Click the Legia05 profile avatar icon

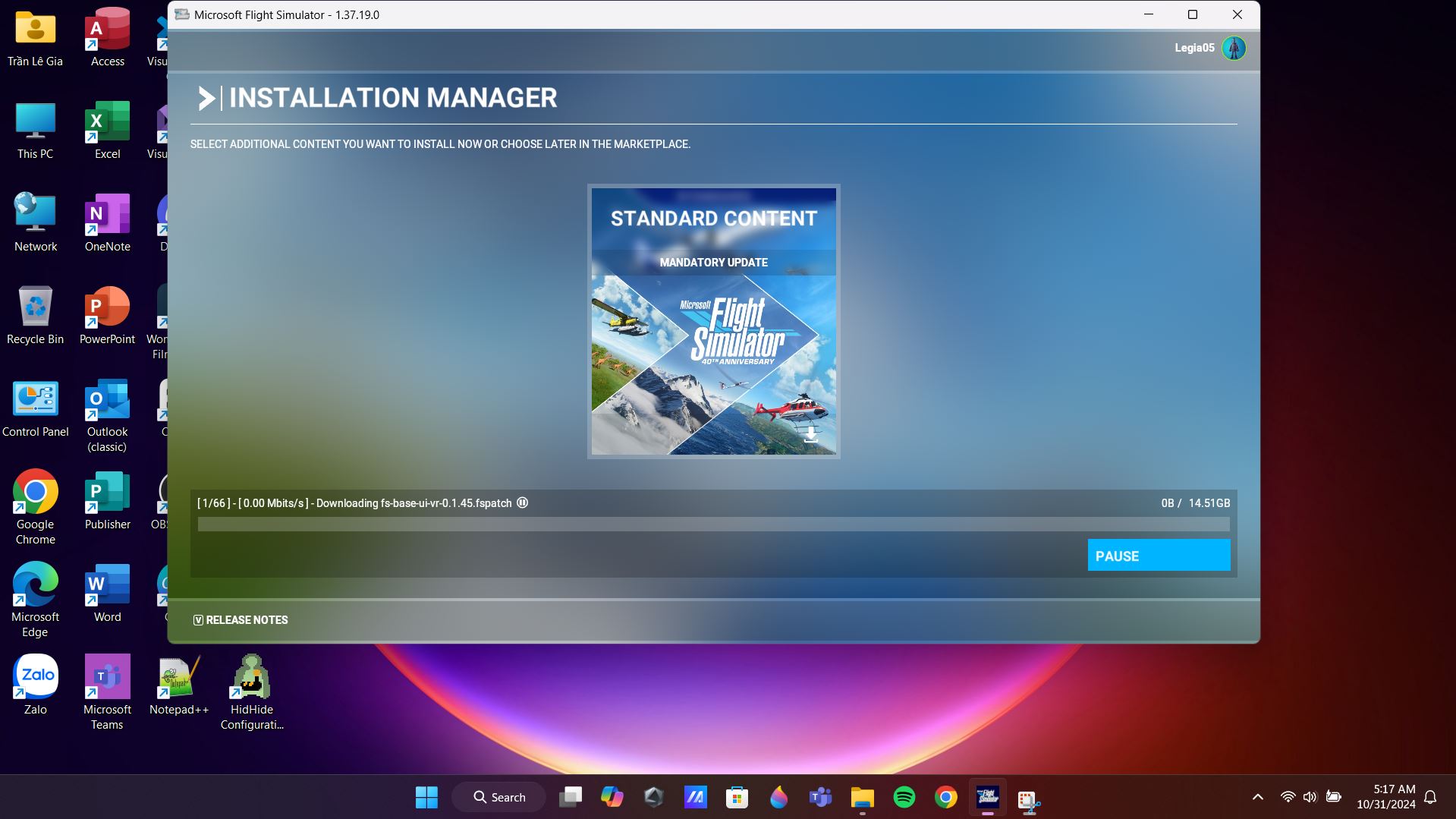(1234, 48)
